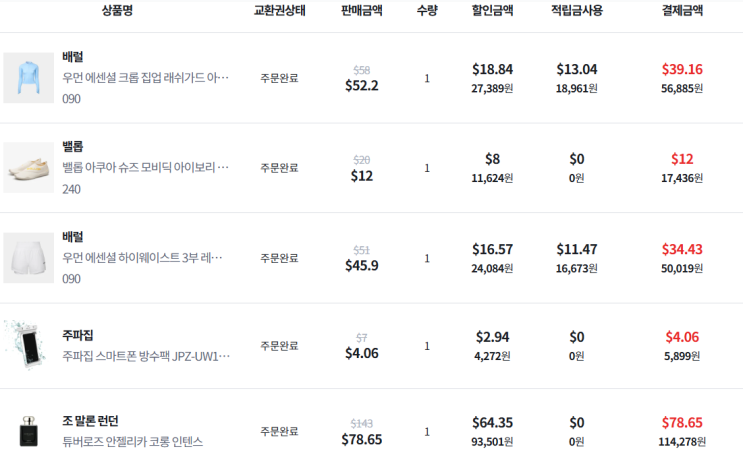Image resolution: width=743 pixels, height=474 pixels.
Task: Click the 할인금액 column header
Action: tap(492, 11)
